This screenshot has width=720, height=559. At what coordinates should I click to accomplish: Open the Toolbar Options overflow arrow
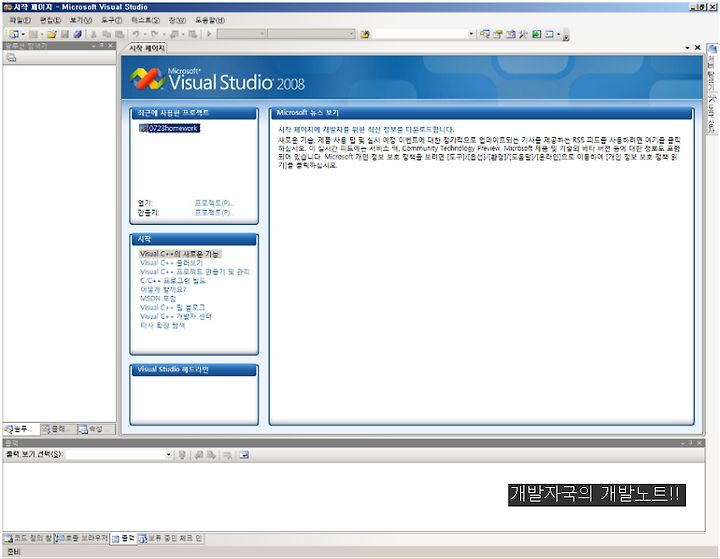point(566,35)
